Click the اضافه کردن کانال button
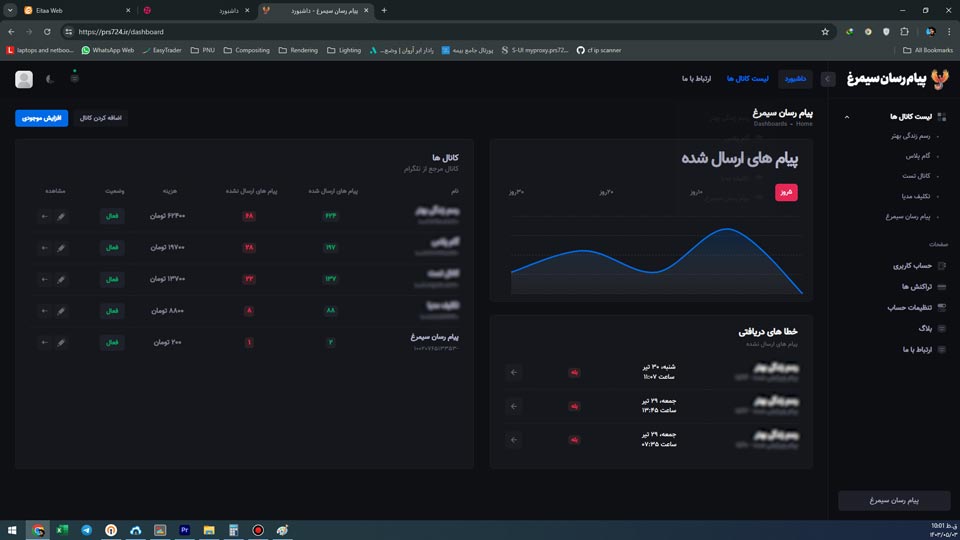 click(x=100, y=118)
